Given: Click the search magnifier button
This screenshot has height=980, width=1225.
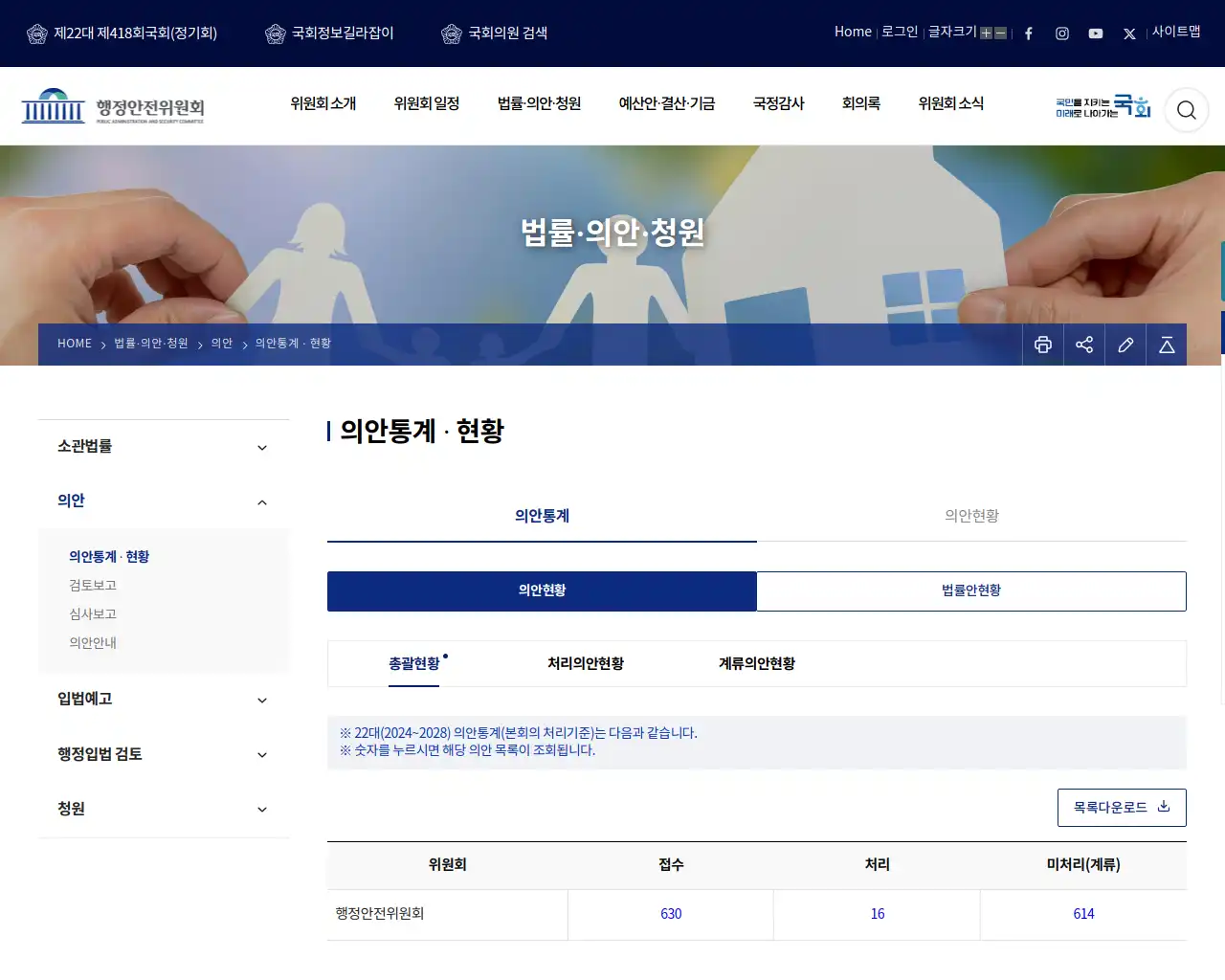Looking at the screenshot, I should tap(1187, 110).
